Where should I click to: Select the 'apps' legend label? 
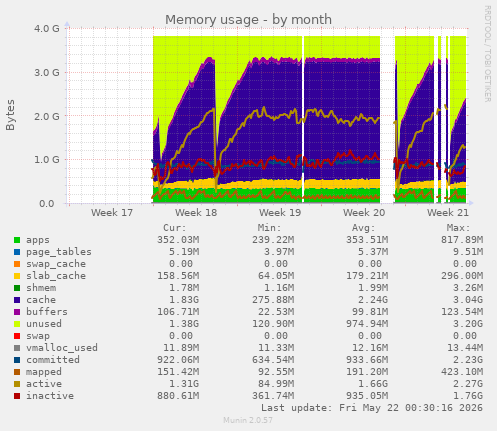click(38, 240)
